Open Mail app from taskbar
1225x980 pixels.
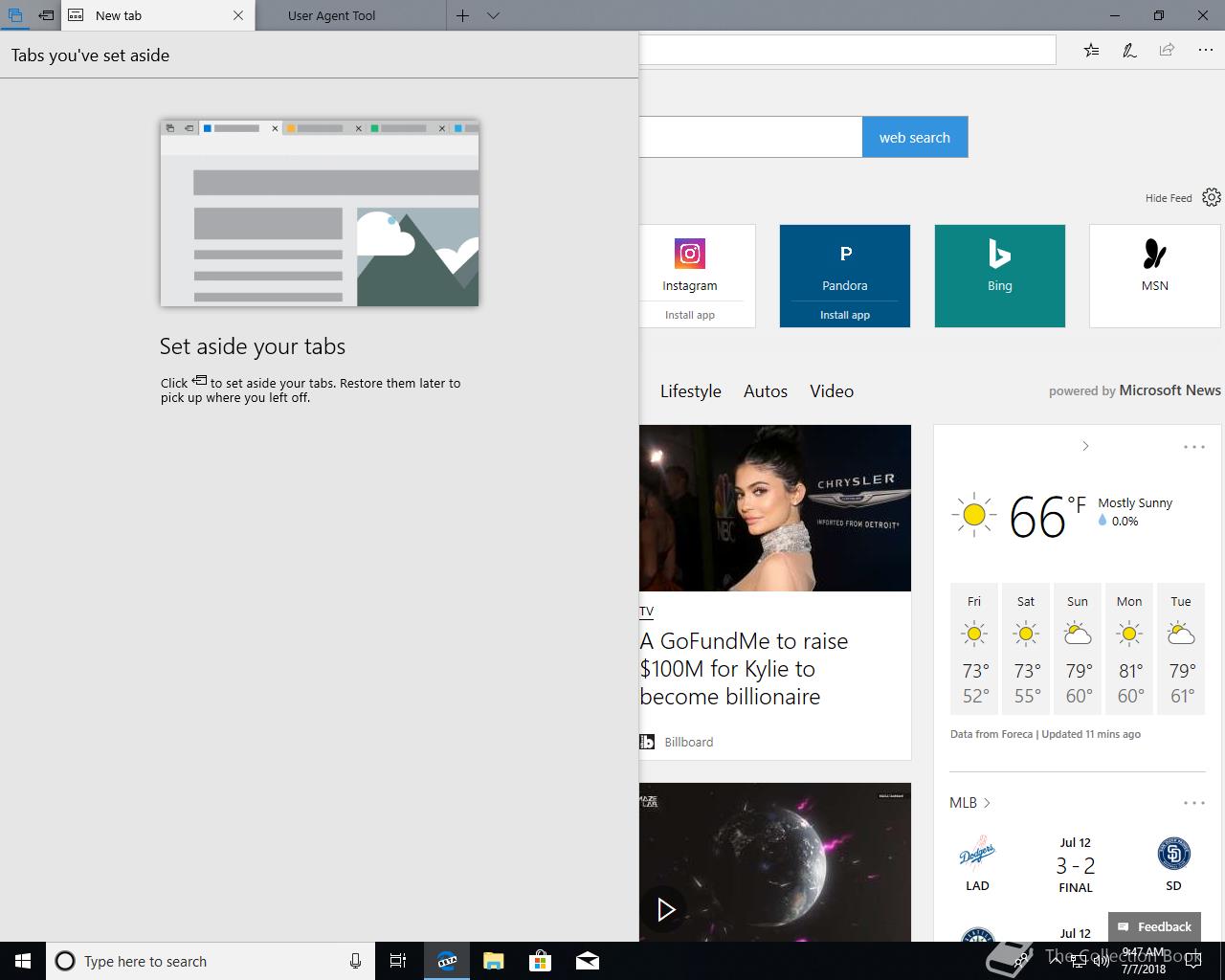tap(588, 961)
